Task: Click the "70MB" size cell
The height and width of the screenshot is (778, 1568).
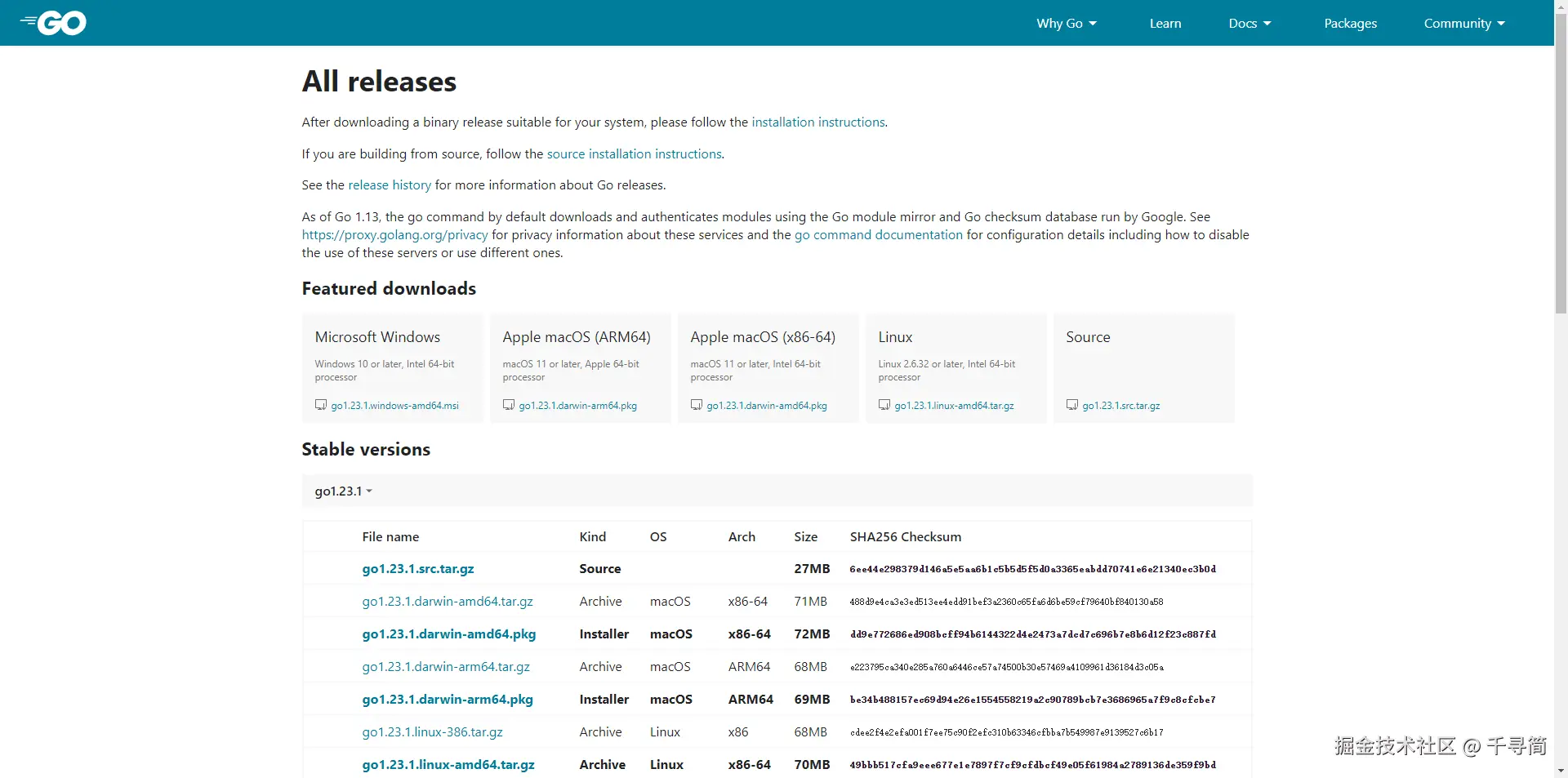Action: [x=812, y=764]
